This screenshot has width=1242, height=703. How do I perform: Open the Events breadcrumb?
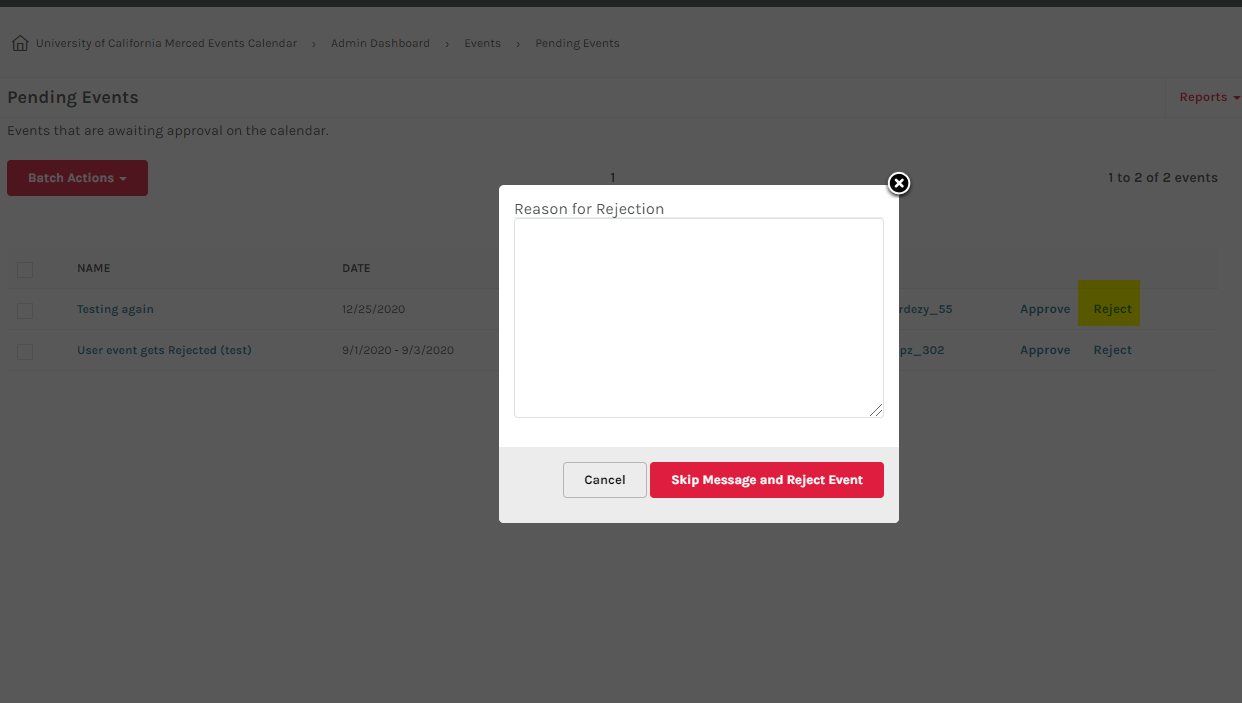coord(482,44)
